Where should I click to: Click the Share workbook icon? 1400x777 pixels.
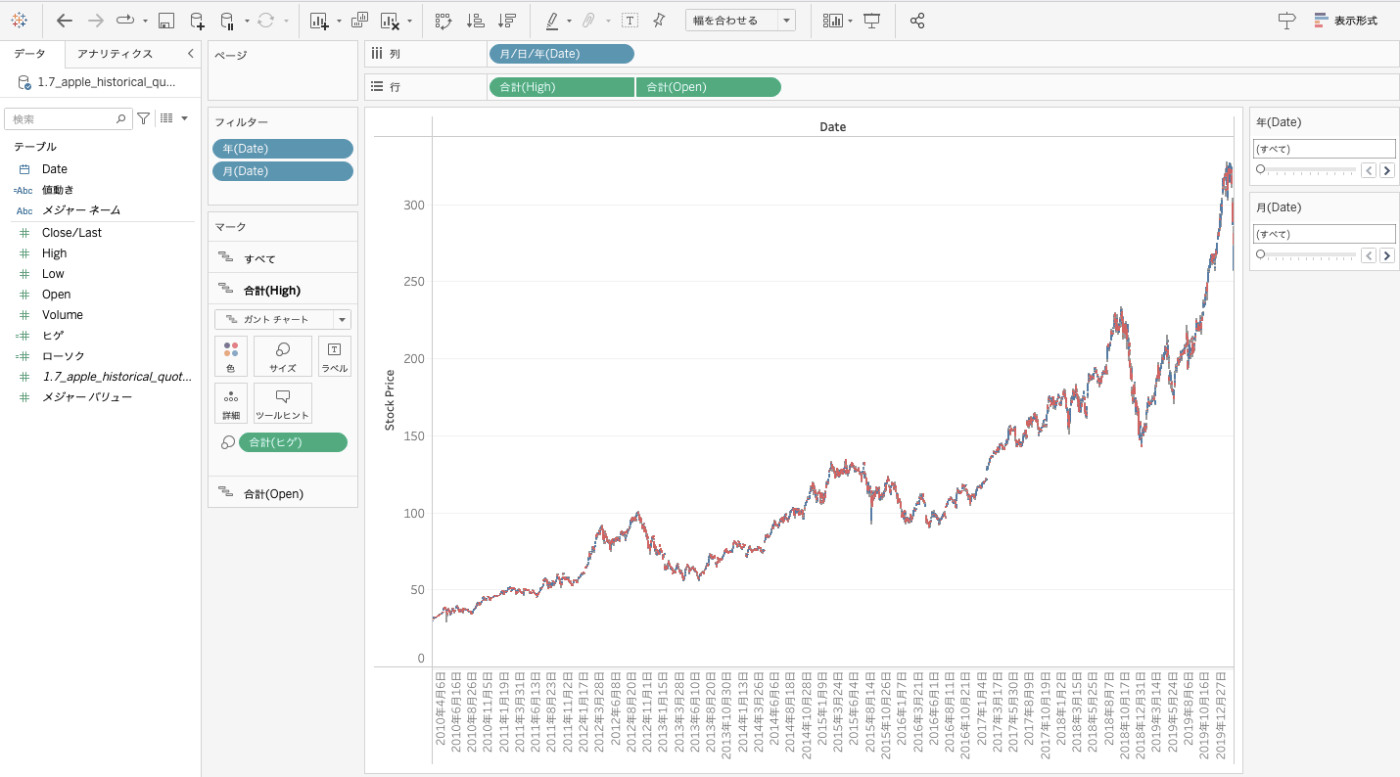click(917, 19)
